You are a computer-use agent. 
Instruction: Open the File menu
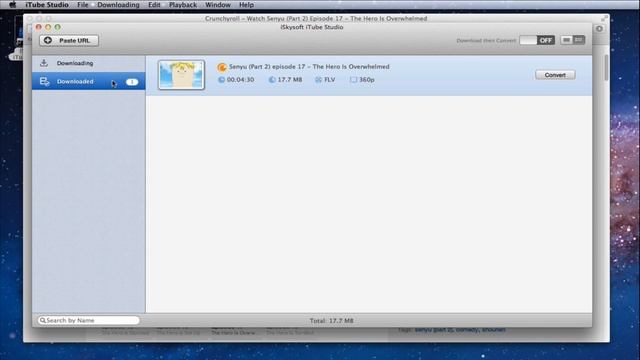(83, 5)
